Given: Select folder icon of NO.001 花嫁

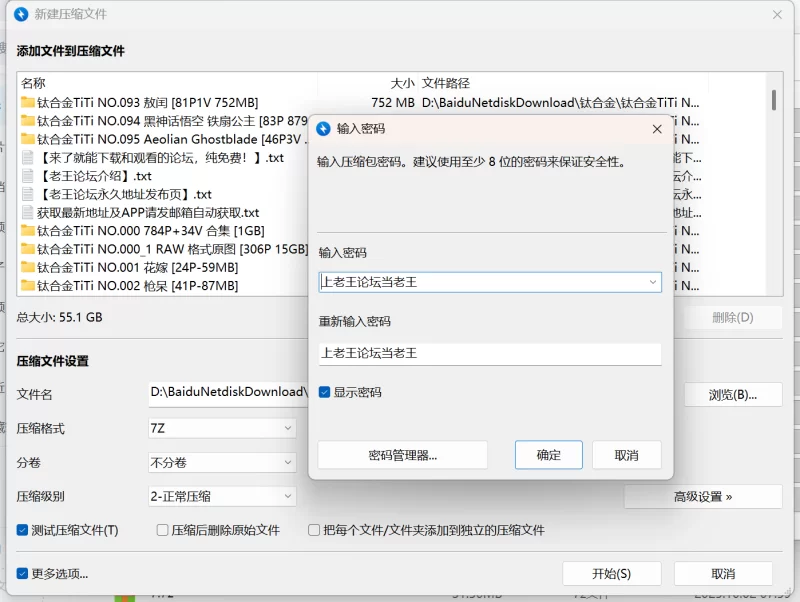Looking at the screenshot, I should point(28,267).
